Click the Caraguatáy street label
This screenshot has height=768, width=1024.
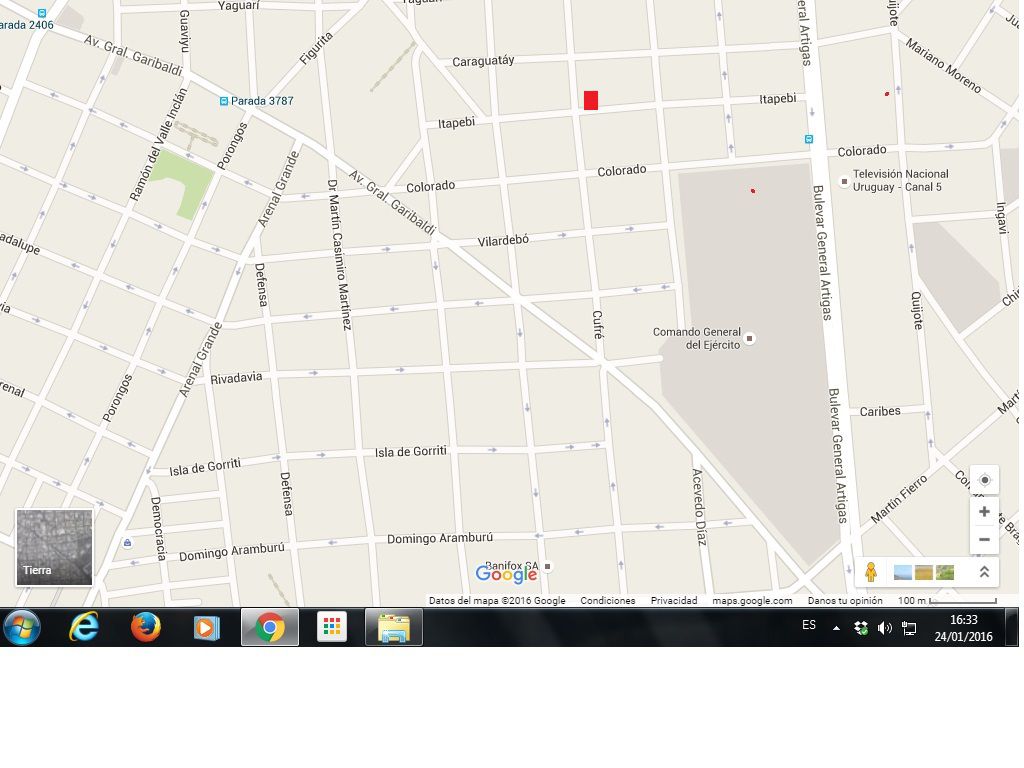483,61
